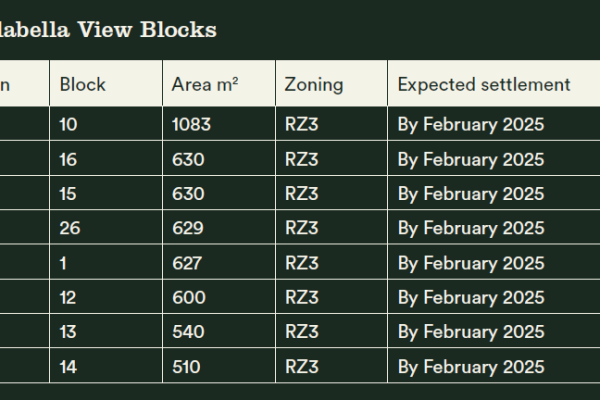Click the View Blocks table title
Viewport: 600px width, 400px height.
coord(108,30)
